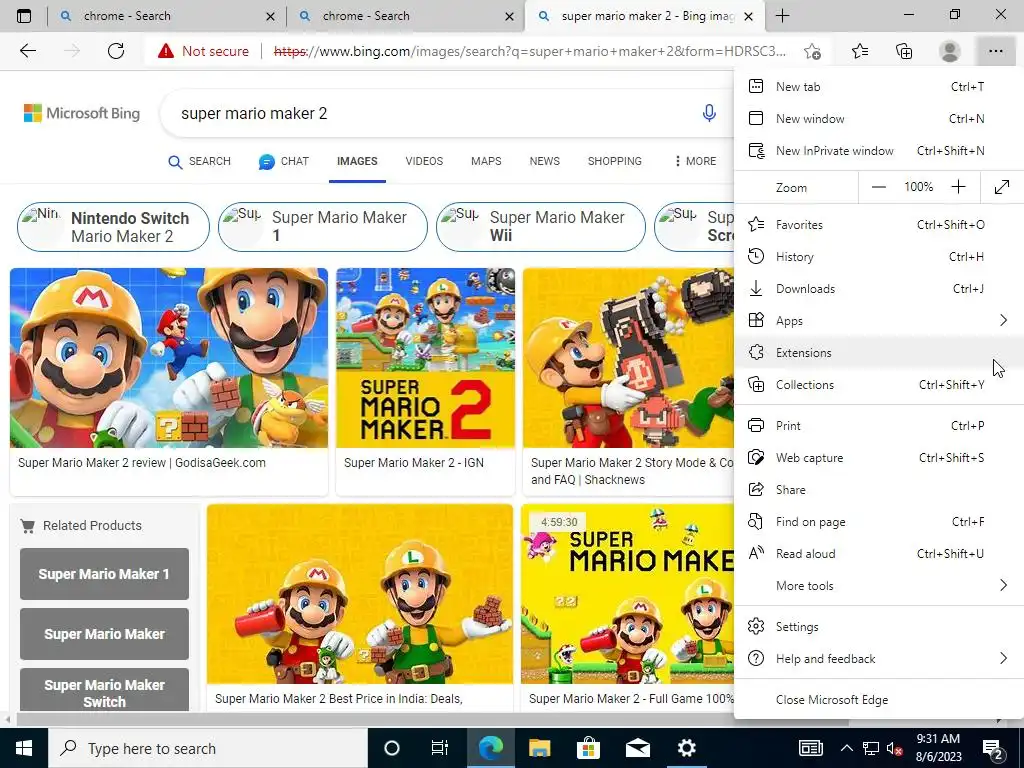1024x768 pixels.
Task: Open Settings gear on taskbar
Action: (686, 748)
